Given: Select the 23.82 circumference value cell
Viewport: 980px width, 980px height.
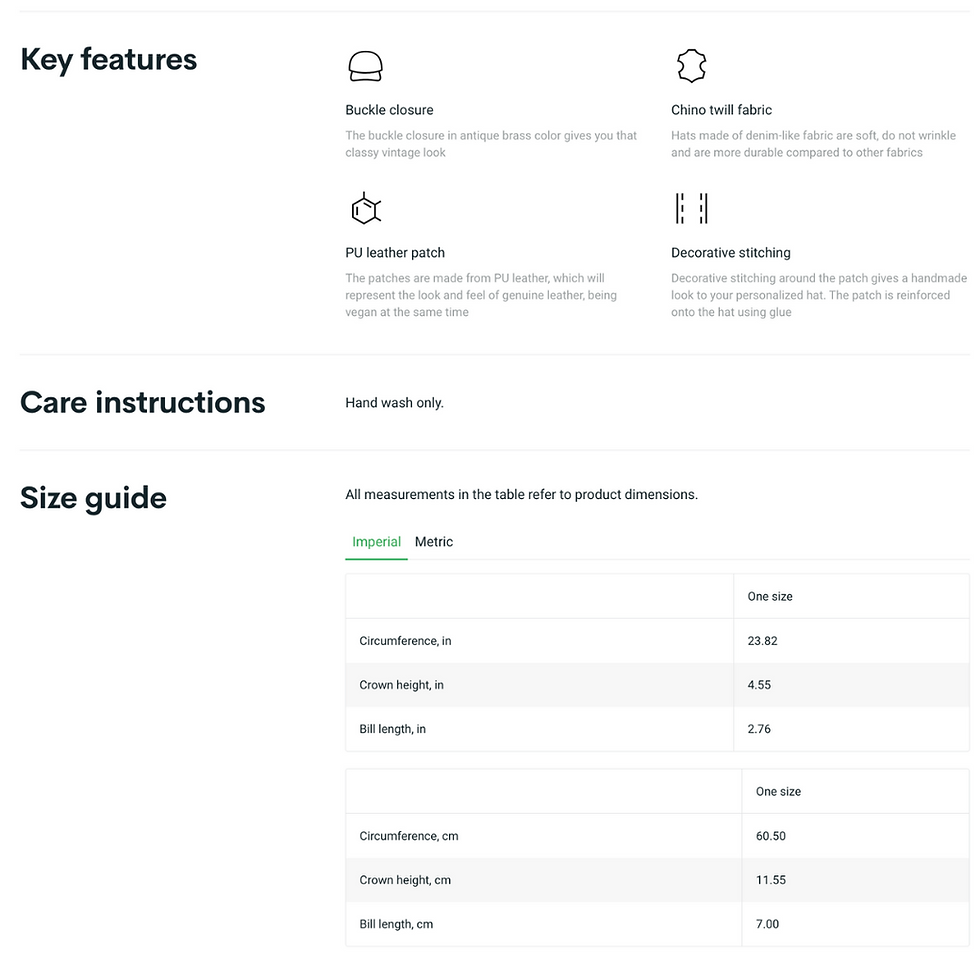Looking at the screenshot, I should point(851,641).
